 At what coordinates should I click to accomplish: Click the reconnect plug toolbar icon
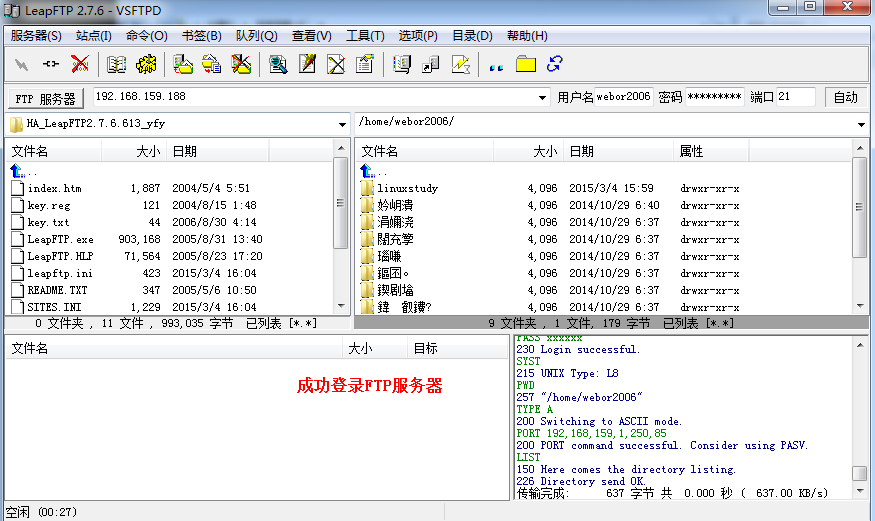(51, 64)
